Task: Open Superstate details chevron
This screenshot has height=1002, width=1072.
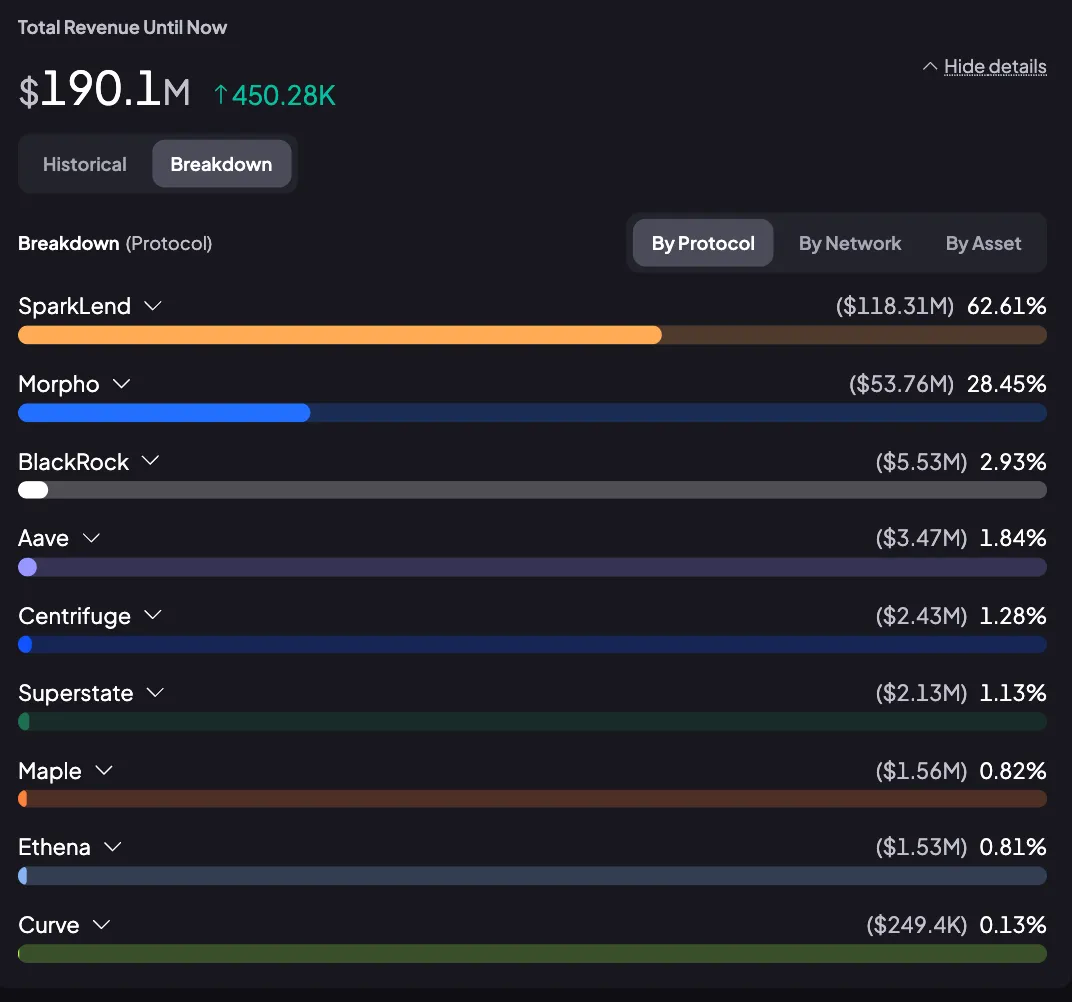Action: (x=155, y=692)
